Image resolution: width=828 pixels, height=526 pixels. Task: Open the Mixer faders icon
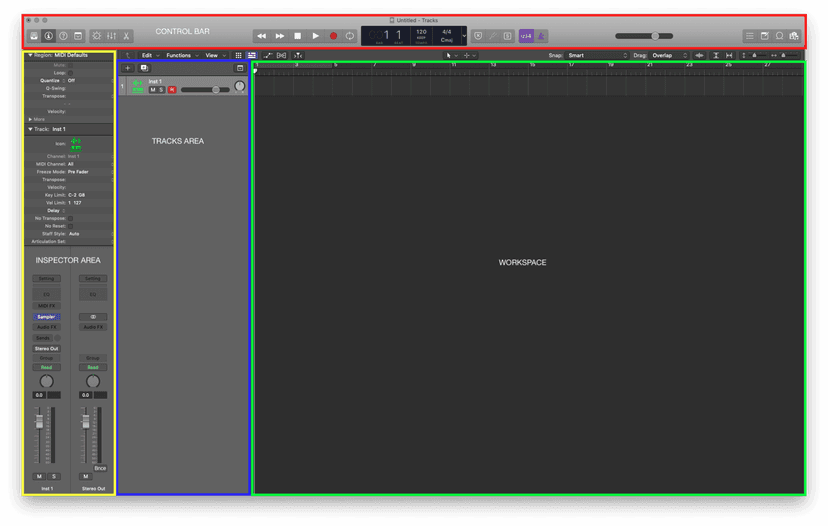coord(111,36)
